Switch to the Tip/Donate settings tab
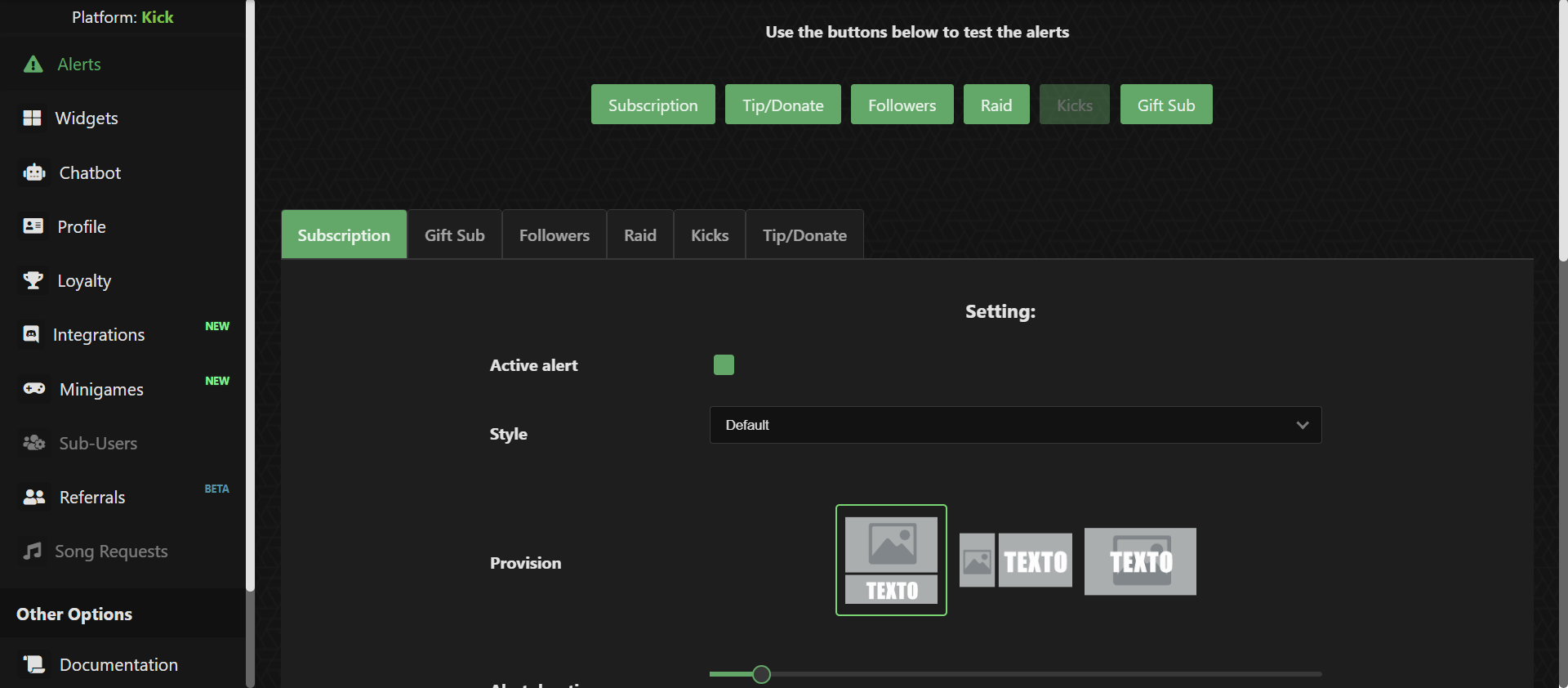The width and height of the screenshot is (1568, 688). (804, 235)
